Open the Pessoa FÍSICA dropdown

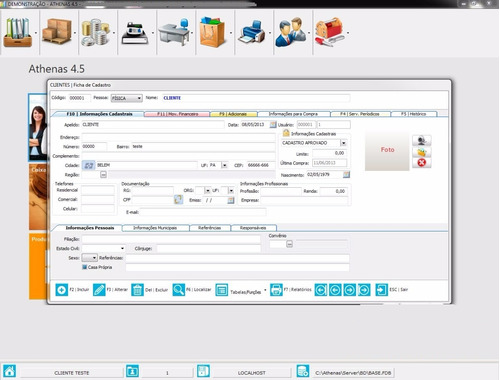[127, 98]
